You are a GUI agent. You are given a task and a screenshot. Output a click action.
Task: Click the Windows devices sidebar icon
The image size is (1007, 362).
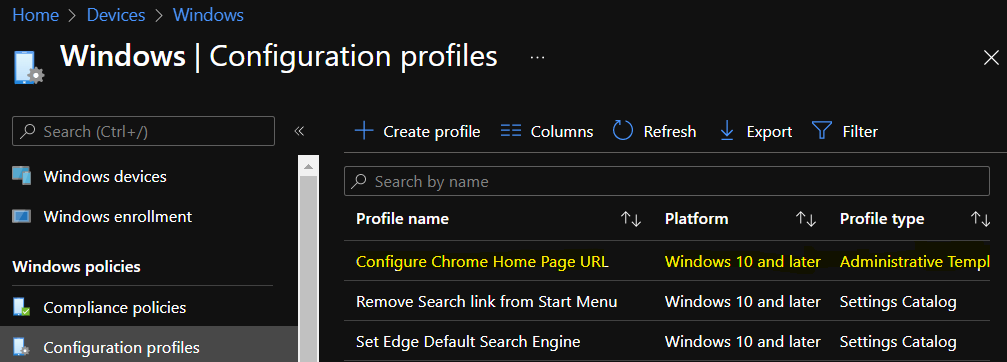[22, 176]
